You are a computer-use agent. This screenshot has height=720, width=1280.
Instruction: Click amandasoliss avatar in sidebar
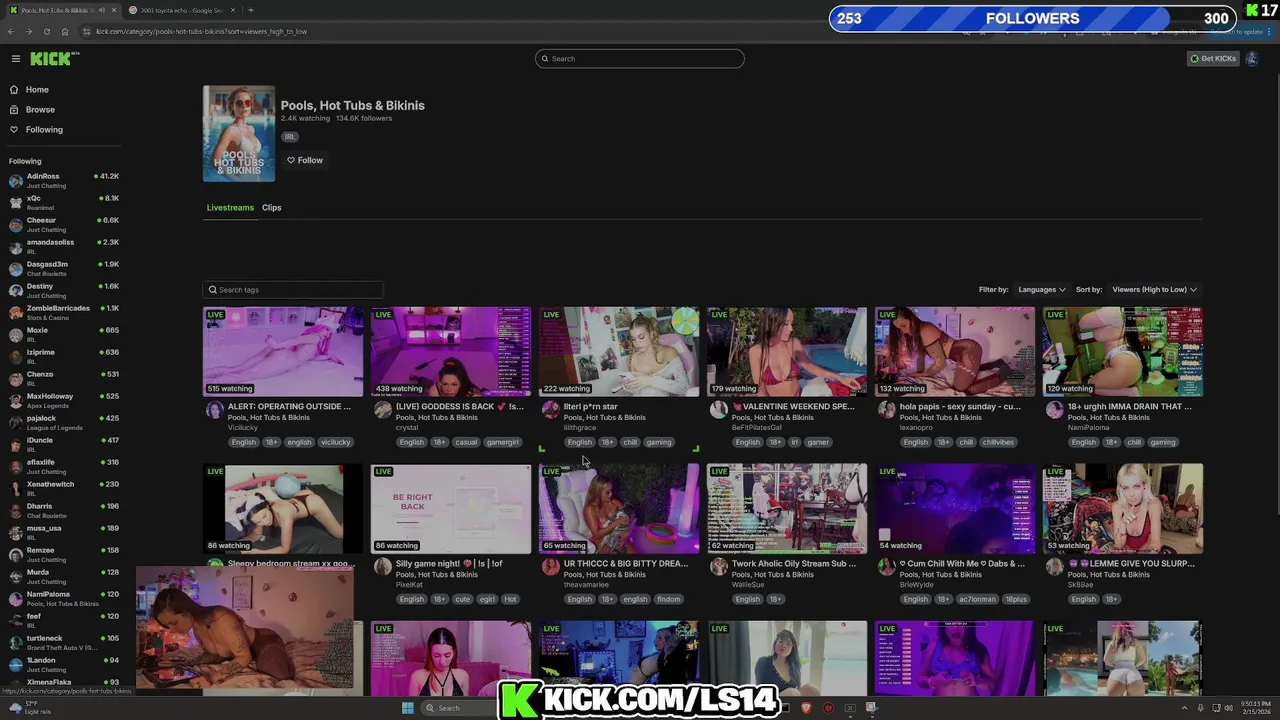pyautogui.click(x=15, y=246)
